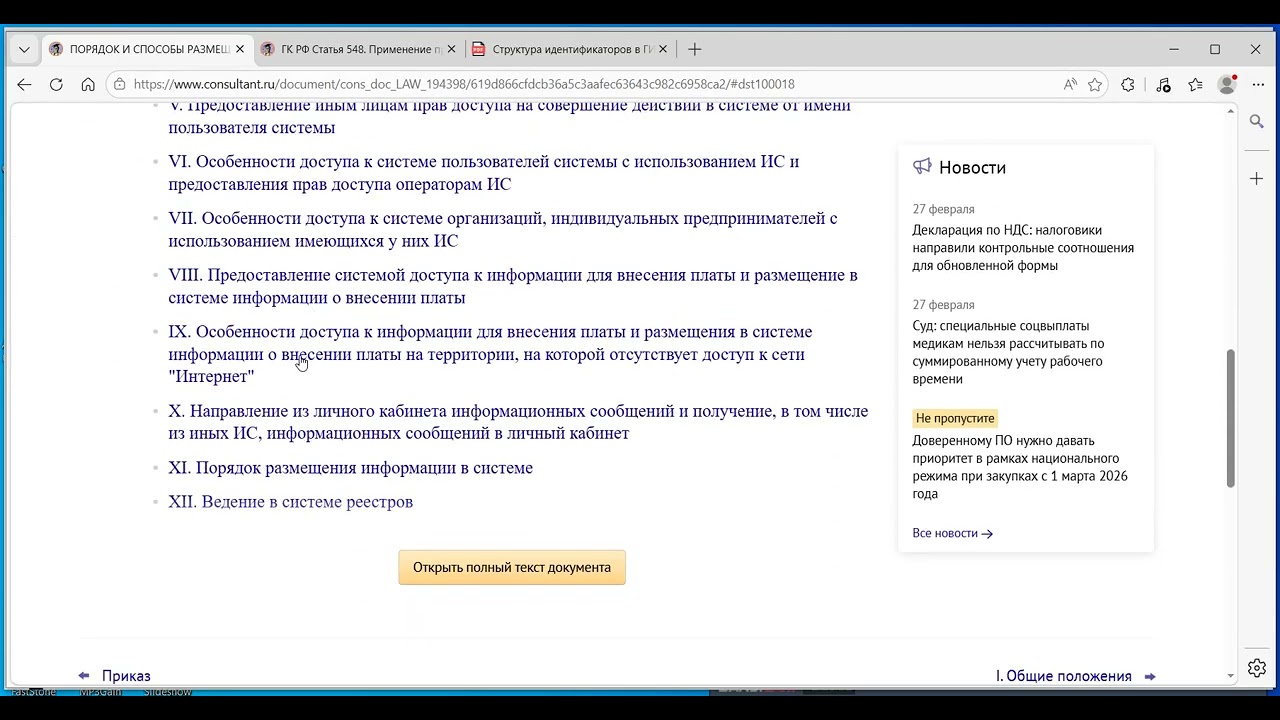
Task: Add page to favorites star
Action: [x=1095, y=85]
